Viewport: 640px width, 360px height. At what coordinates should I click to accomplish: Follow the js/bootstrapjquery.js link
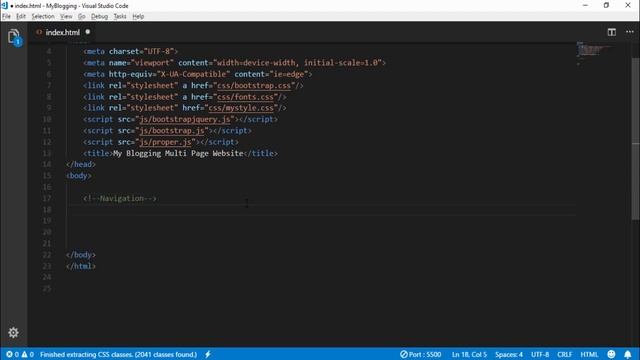click(185, 120)
